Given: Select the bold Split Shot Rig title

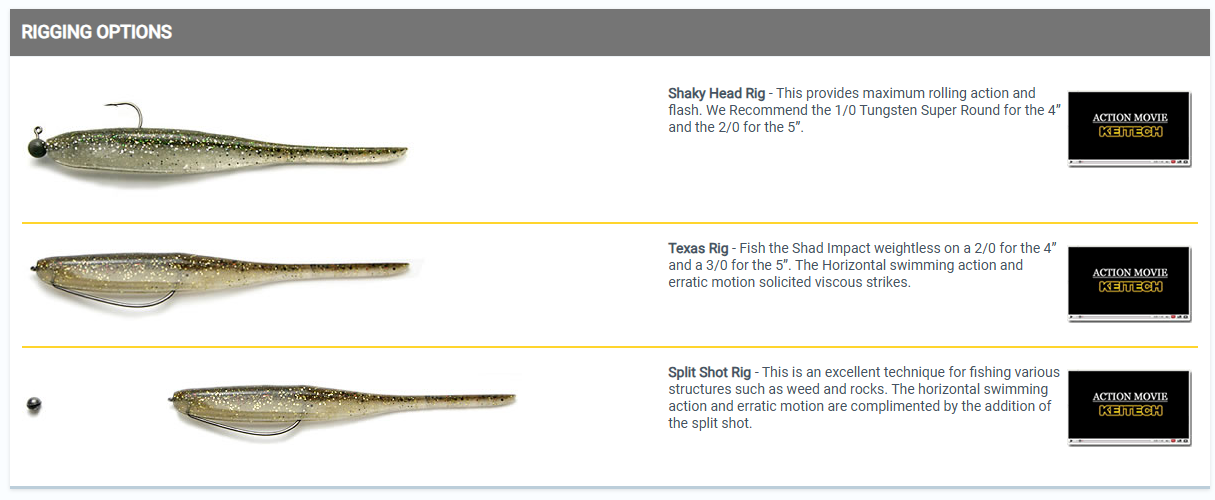Looking at the screenshot, I should pyautogui.click(x=711, y=372).
